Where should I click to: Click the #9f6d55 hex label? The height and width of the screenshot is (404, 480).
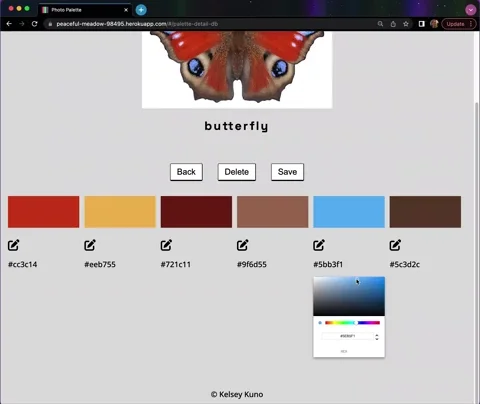coord(252,265)
